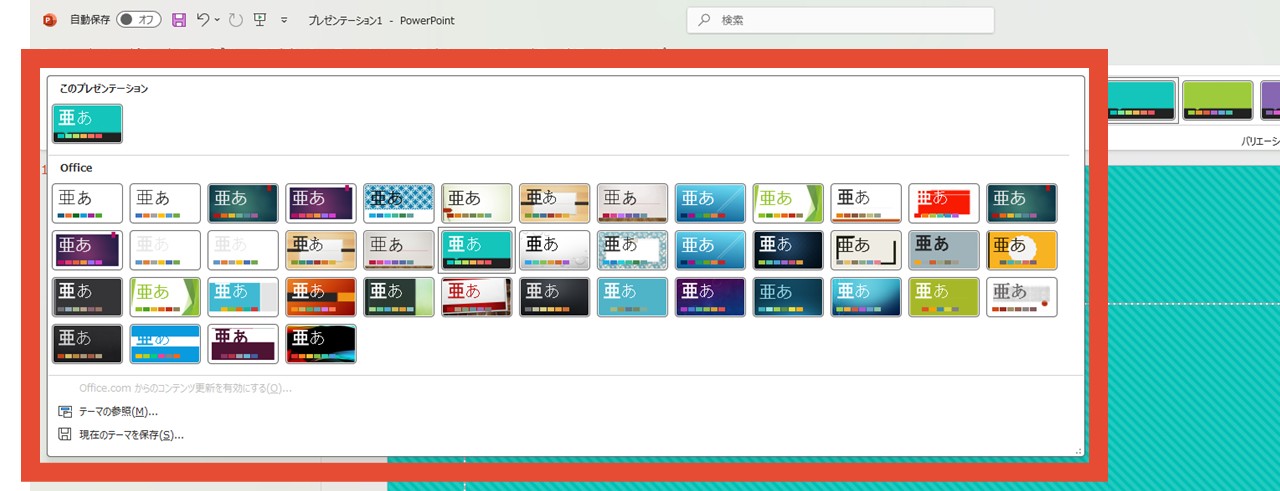1280x491 pixels.
Task: Choose the red block theme in first row
Action: (x=944, y=203)
